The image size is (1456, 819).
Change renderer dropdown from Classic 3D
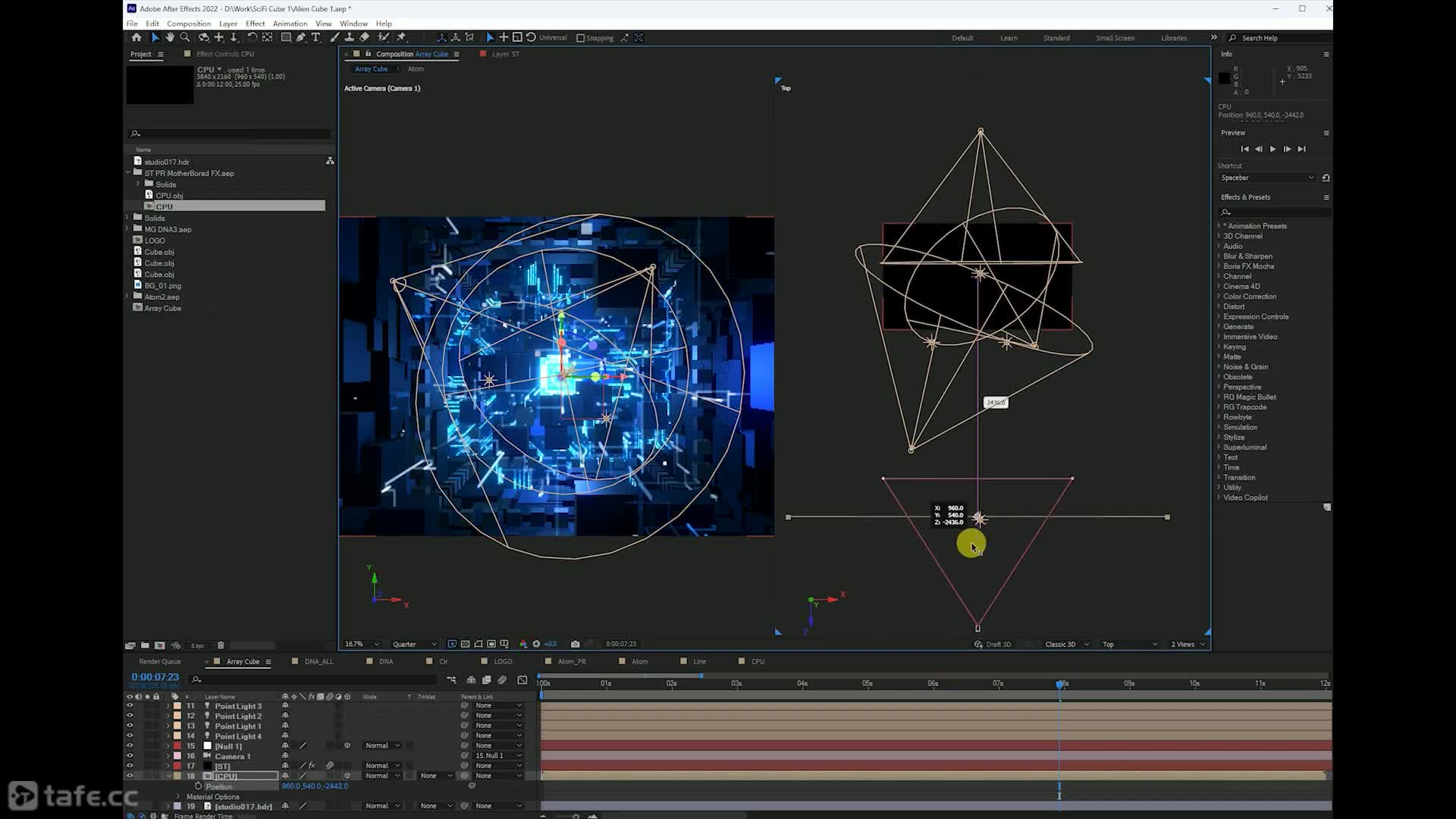pyautogui.click(x=1065, y=644)
